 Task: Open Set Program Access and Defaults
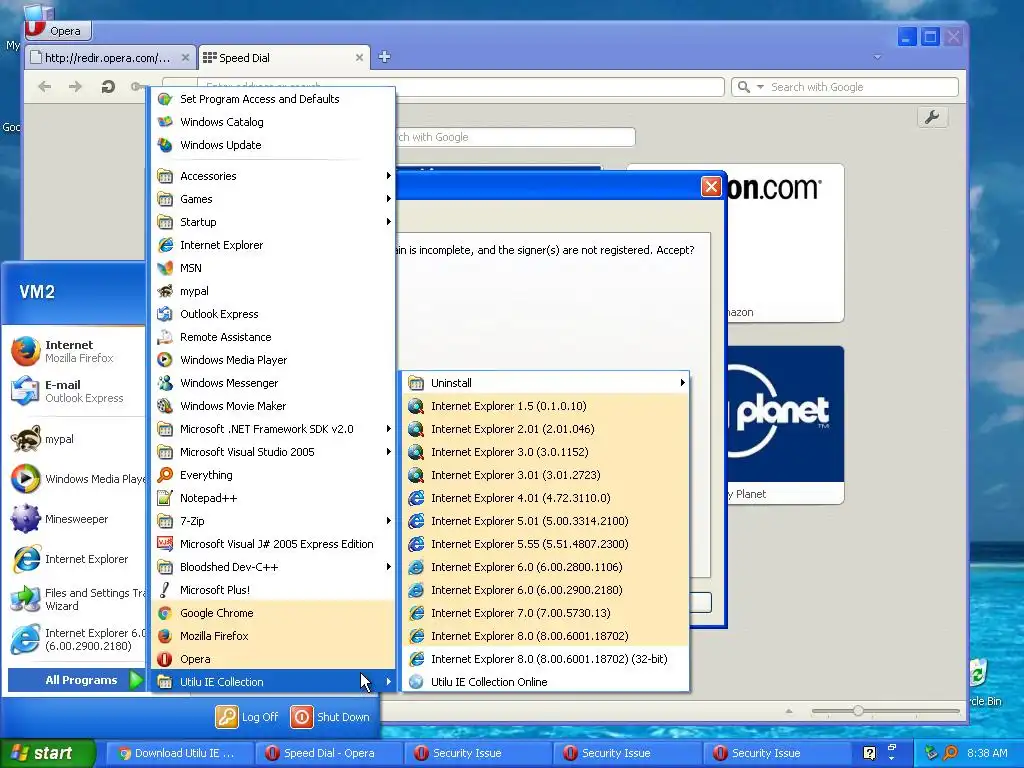(274, 99)
